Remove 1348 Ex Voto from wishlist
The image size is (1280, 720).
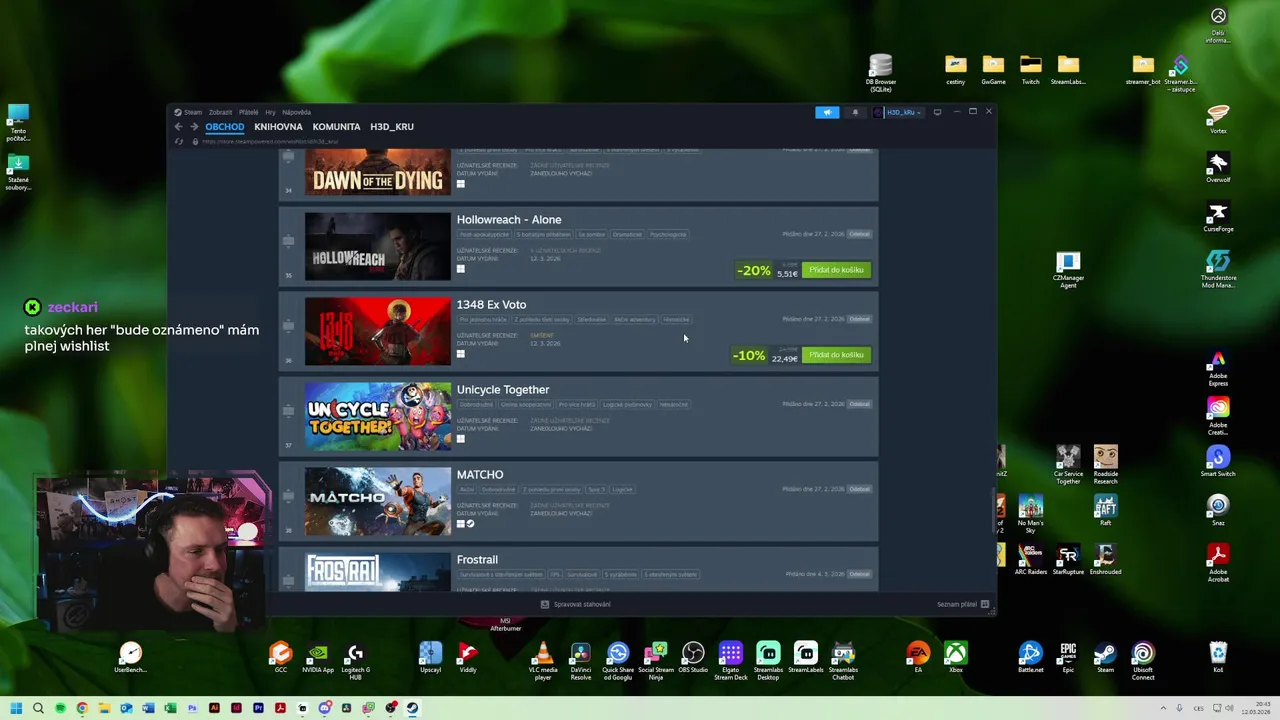coord(860,319)
